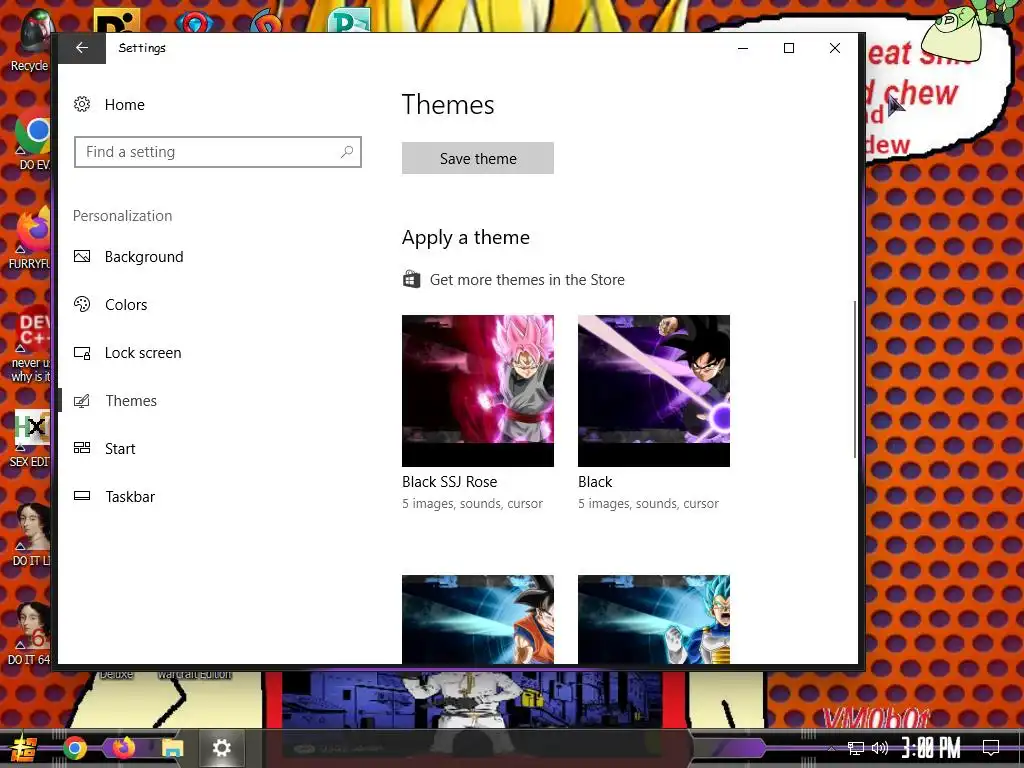Screen dimensions: 1024x768
Task: Select the Vegeta blue theme thumbnail
Action: [654, 619]
